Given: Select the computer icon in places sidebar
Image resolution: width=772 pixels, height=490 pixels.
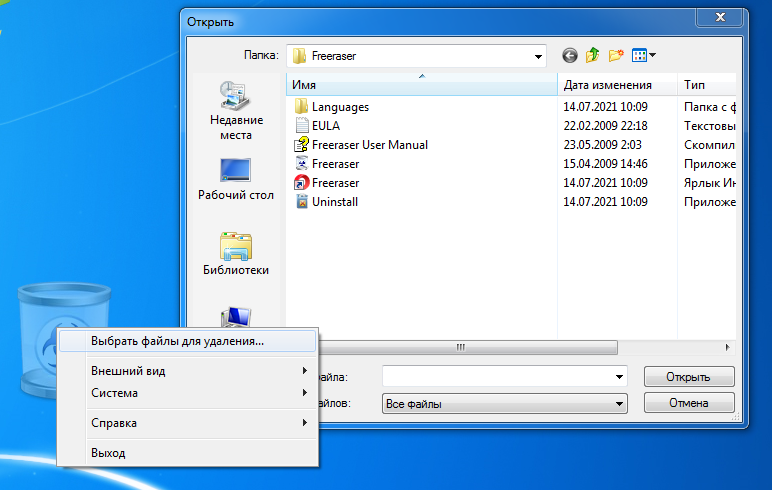Looking at the screenshot, I should (x=236, y=317).
